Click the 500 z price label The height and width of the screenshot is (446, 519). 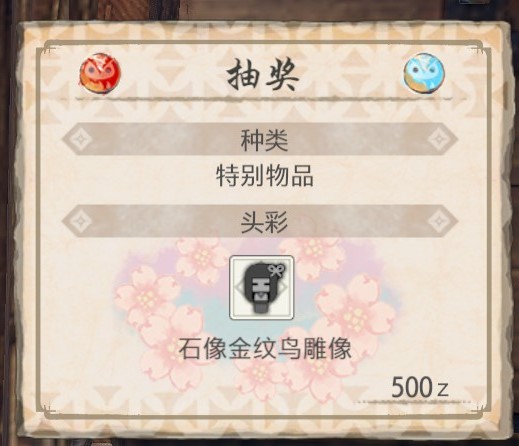point(420,387)
